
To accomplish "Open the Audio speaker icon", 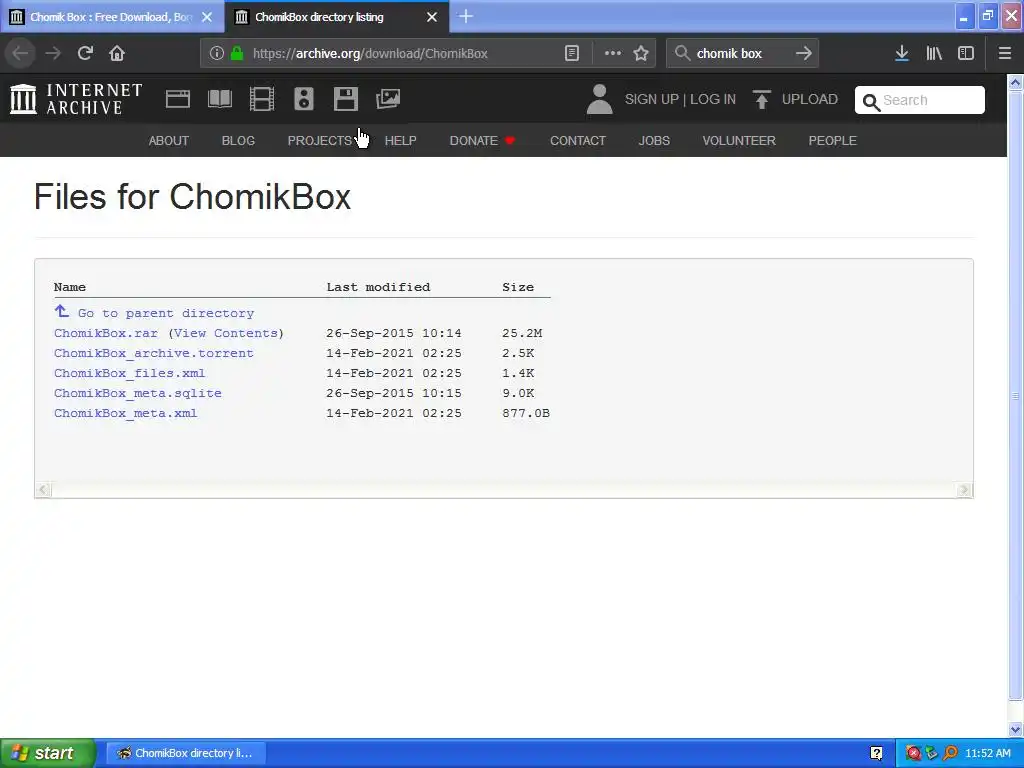I will click(x=304, y=99).
